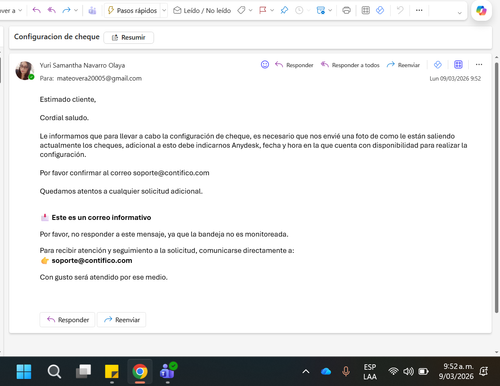The height and width of the screenshot is (386, 500).
Task: React with the smiley emoji icon
Action: 265,65
